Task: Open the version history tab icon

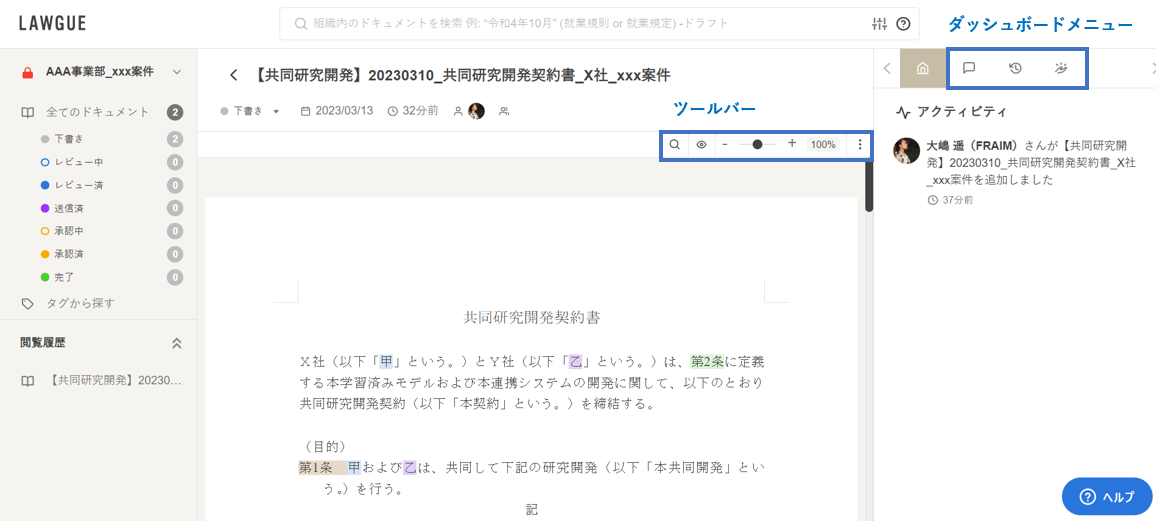Action: click(1015, 69)
